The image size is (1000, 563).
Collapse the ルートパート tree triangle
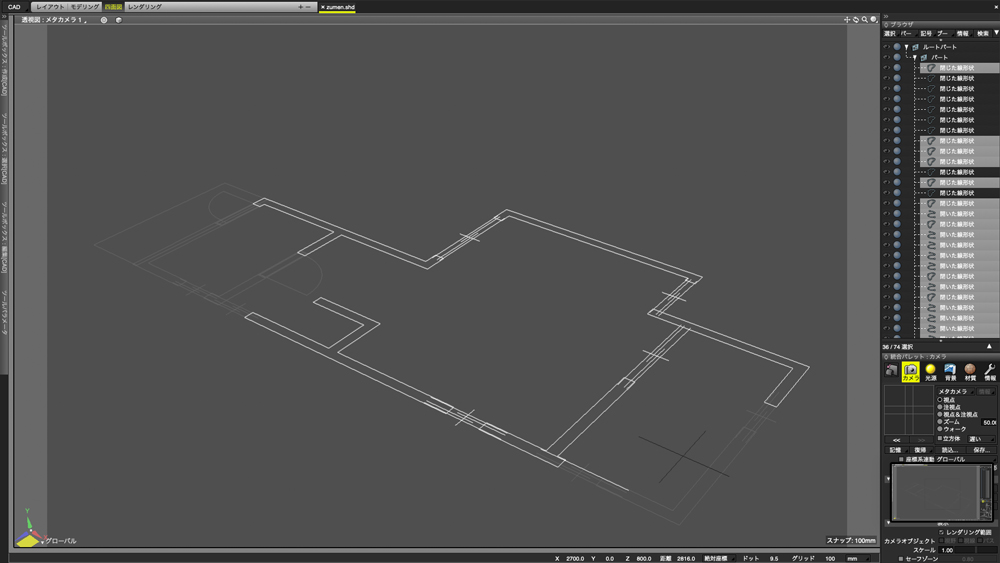[906, 47]
